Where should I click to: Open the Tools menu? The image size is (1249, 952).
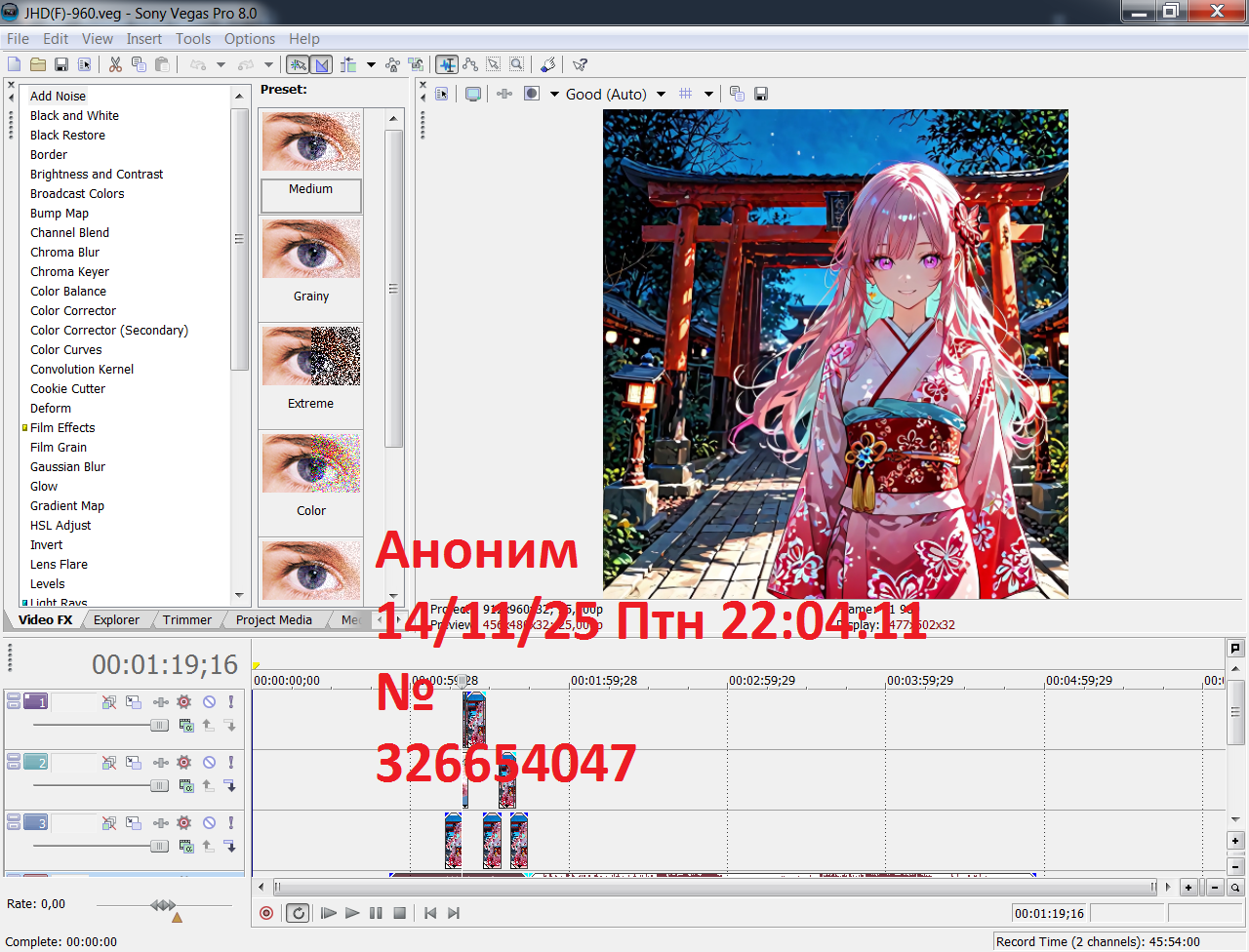tap(193, 39)
